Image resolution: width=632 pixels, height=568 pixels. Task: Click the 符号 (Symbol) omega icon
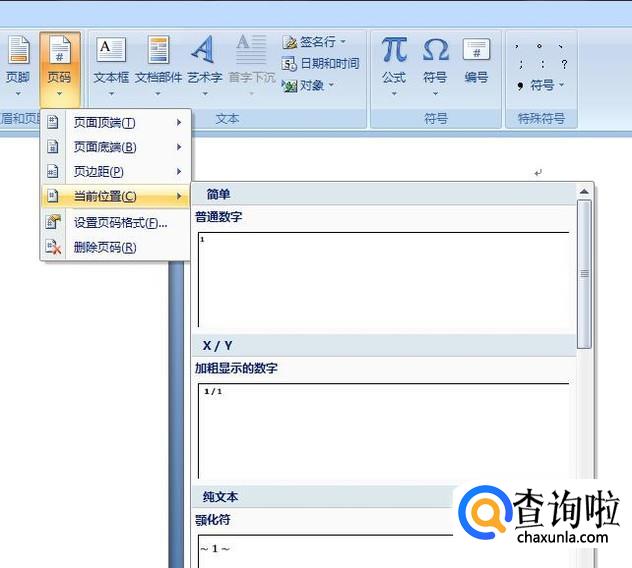[x=435, y=50]
